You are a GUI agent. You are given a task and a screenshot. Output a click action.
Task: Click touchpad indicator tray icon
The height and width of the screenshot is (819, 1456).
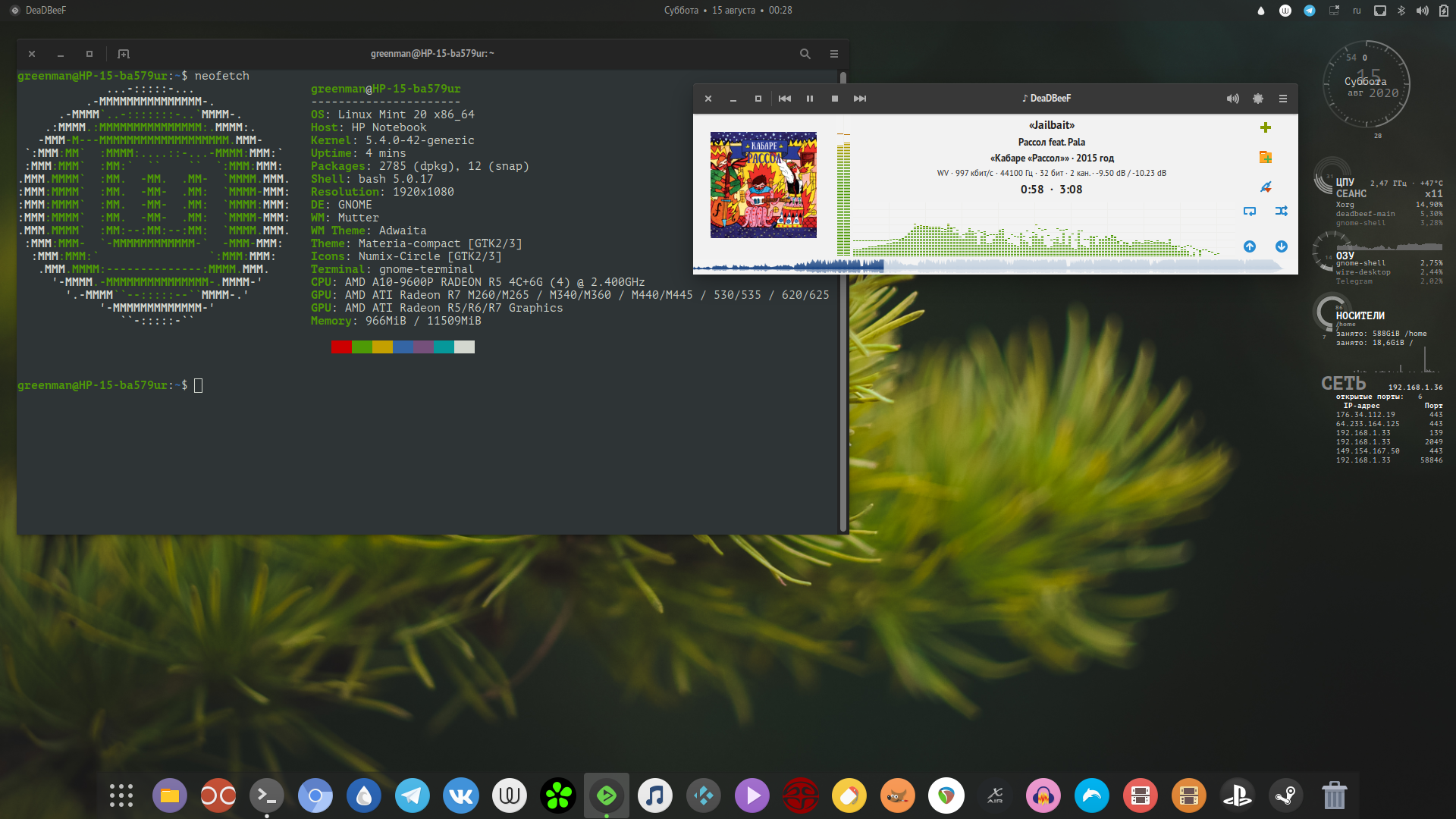point(1334,11)
